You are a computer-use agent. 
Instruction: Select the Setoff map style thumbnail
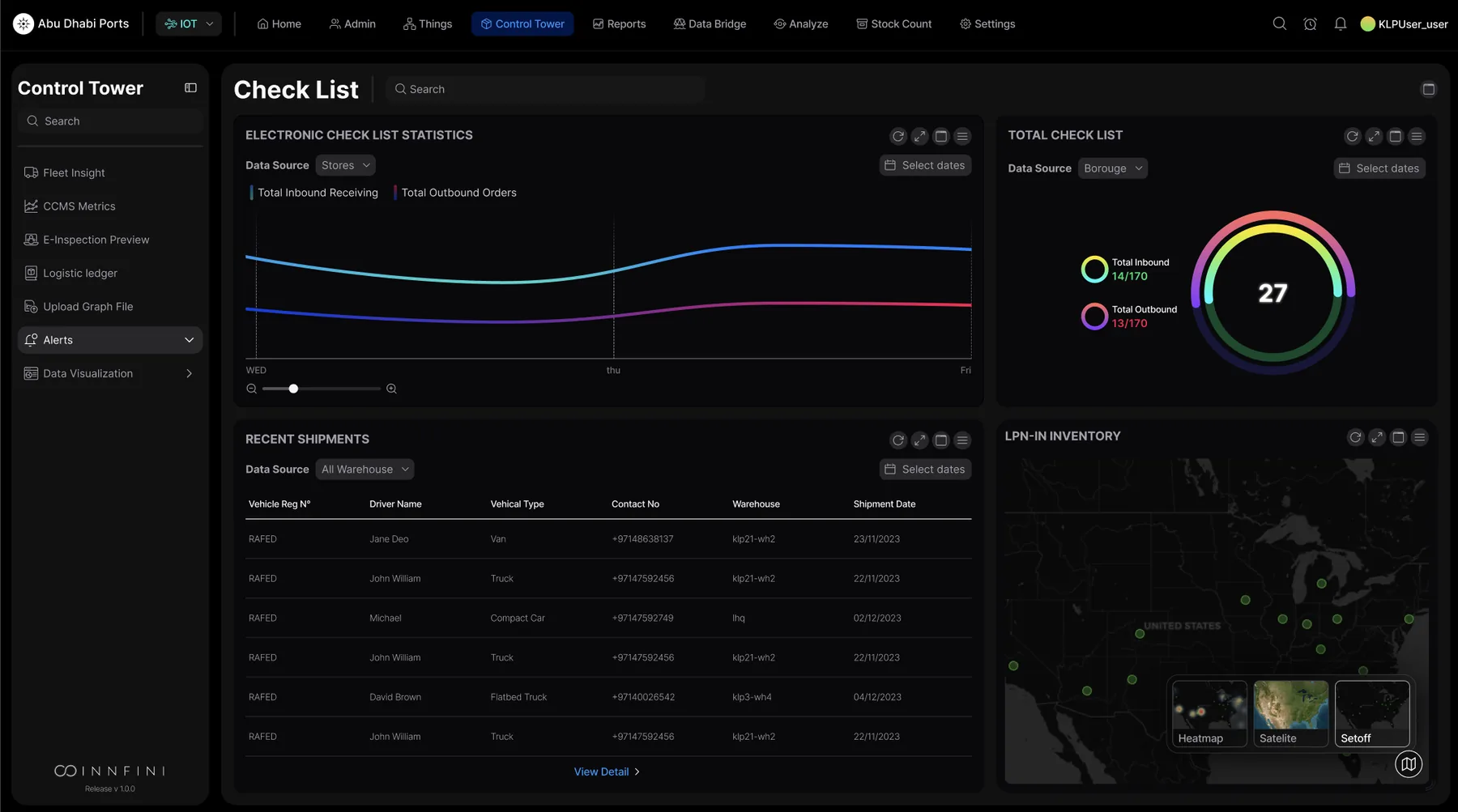click(1372, 713)
